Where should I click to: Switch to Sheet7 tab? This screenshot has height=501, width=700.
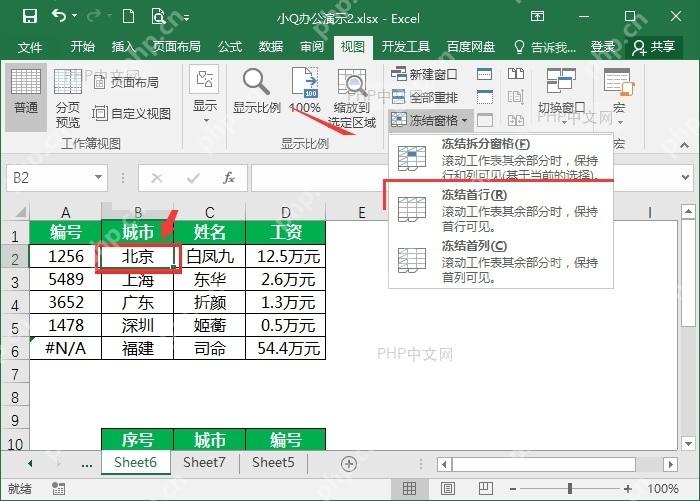click(x=204, y=463)
